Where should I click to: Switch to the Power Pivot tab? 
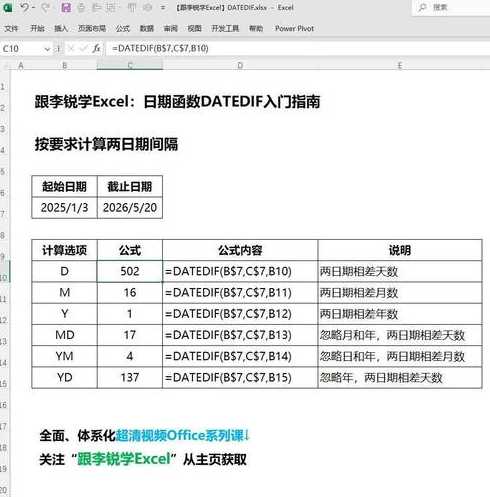coord(294,29)
